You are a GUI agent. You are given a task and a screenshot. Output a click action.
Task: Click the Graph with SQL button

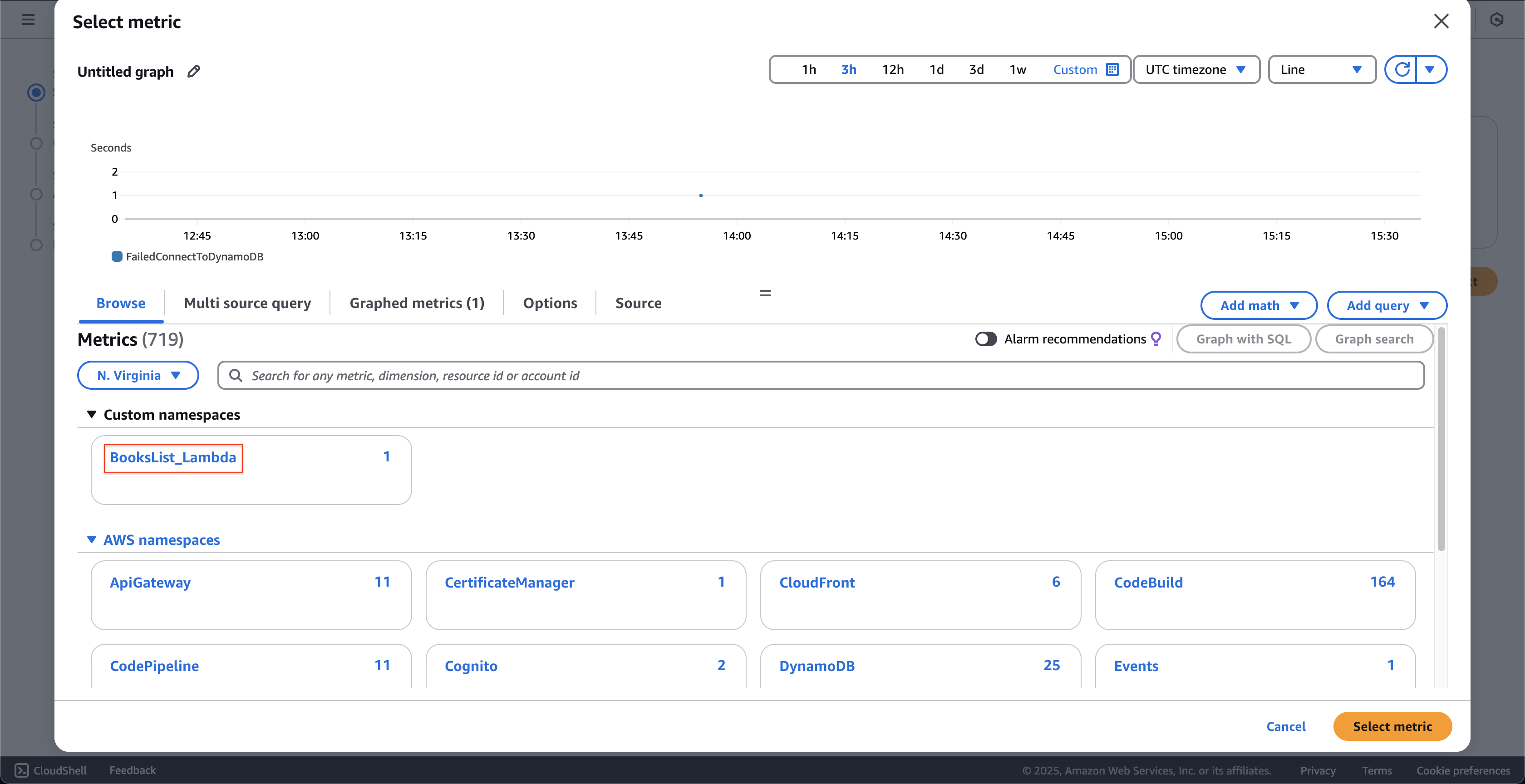[x=1243, y=339]
